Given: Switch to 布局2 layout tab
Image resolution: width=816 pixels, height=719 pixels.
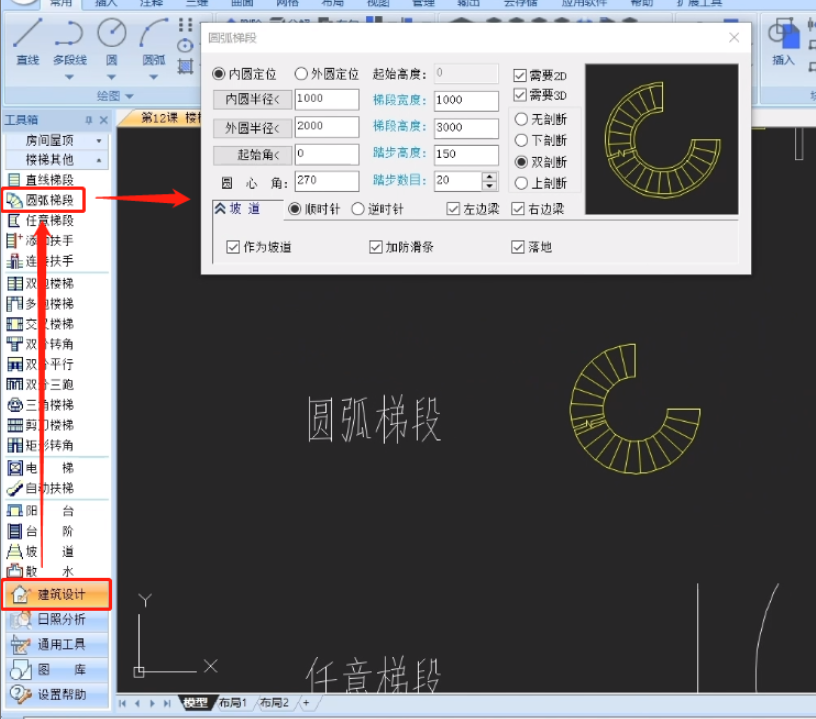Looking at the screenshot, I should tap(274, 703).
